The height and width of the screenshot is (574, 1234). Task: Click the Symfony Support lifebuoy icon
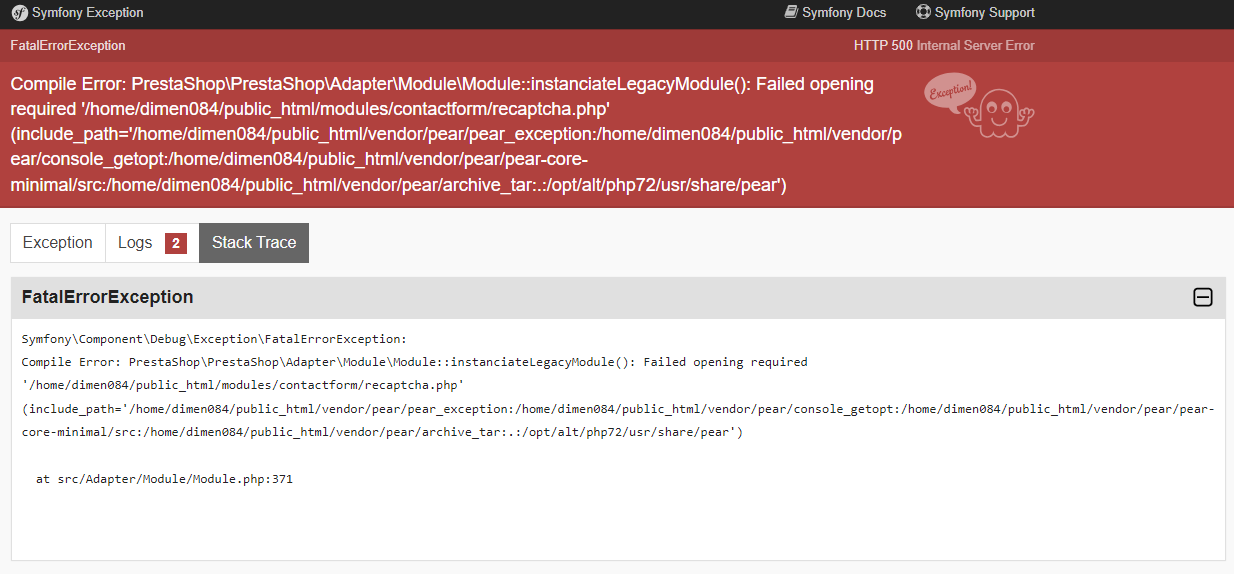[x=922, y=12]
